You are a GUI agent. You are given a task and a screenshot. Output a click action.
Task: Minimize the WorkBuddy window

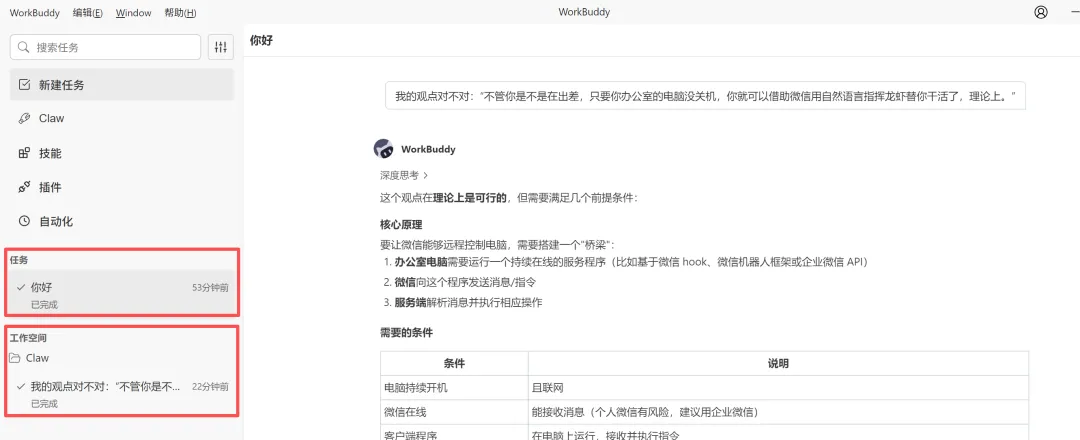(x=1074, y=12)
